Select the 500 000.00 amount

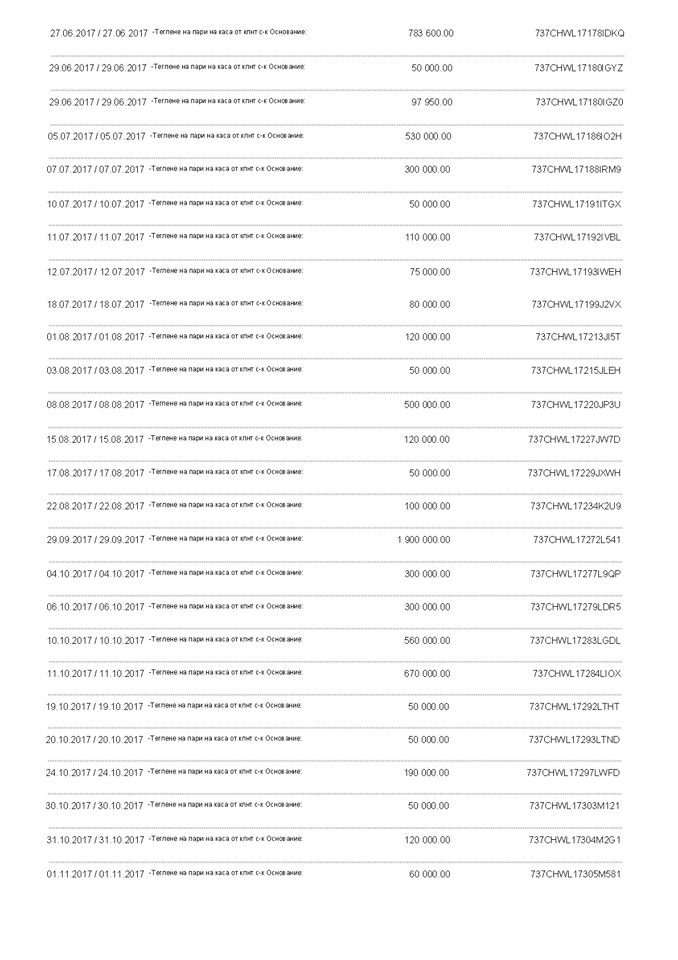[427, 405]
